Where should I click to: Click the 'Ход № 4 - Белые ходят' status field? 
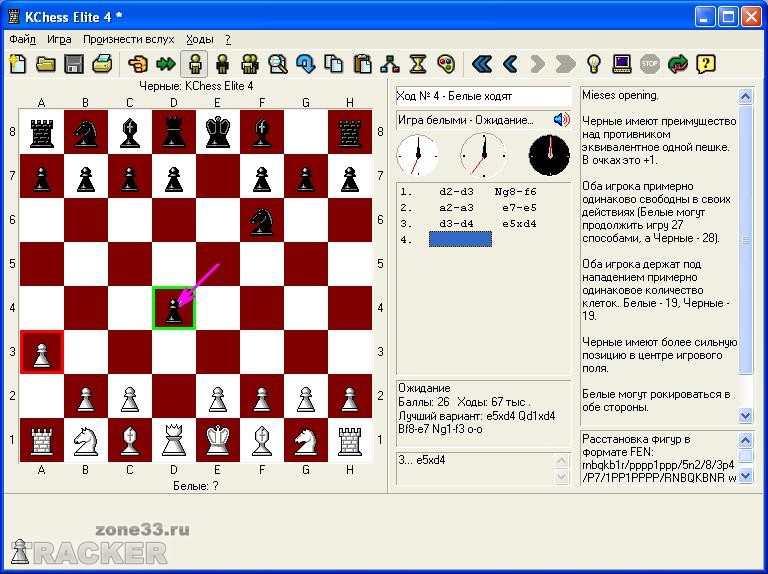pos(483,96)
